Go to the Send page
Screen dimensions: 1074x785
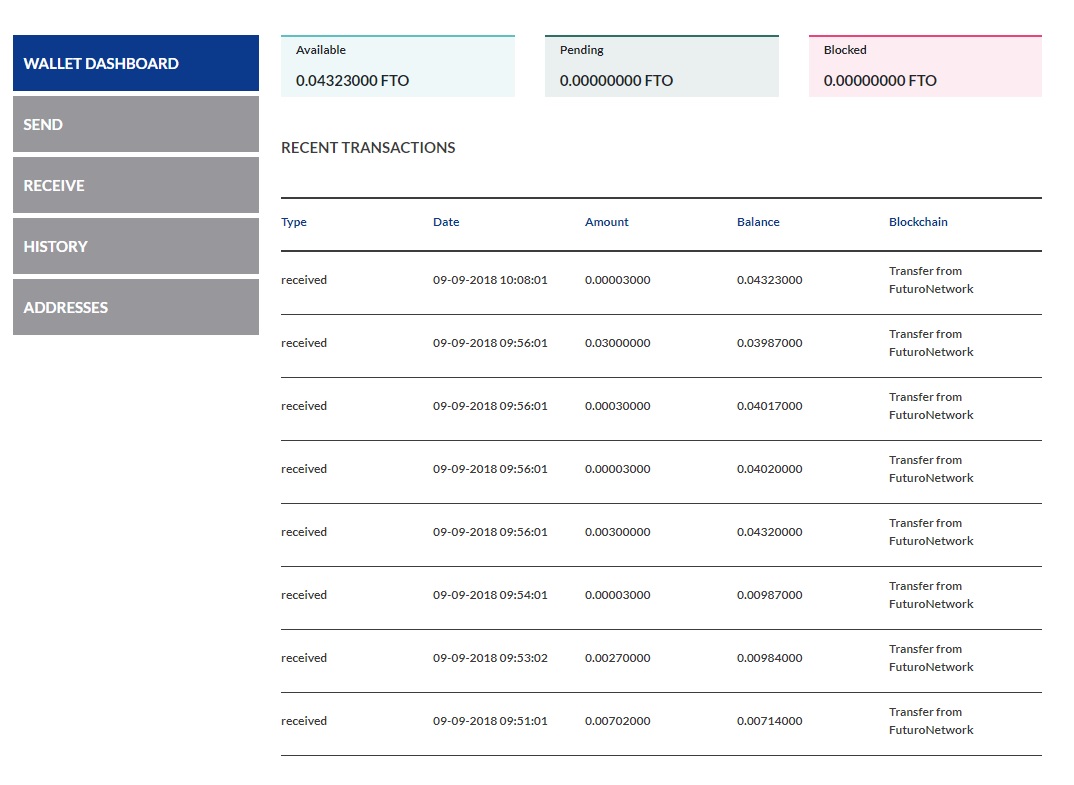(x=136, y=124)
